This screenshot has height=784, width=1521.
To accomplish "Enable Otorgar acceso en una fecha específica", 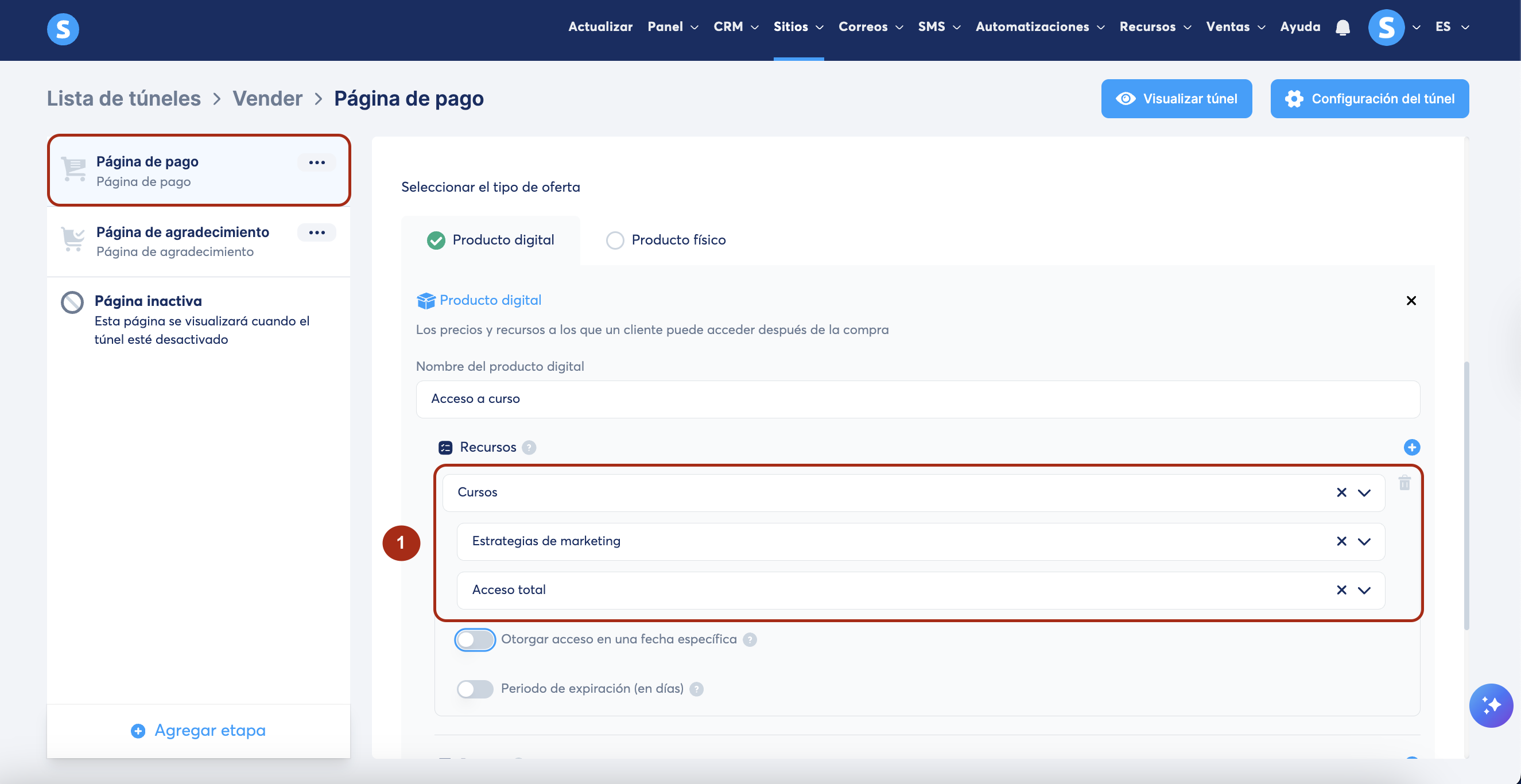I will [x=475, y=639].
